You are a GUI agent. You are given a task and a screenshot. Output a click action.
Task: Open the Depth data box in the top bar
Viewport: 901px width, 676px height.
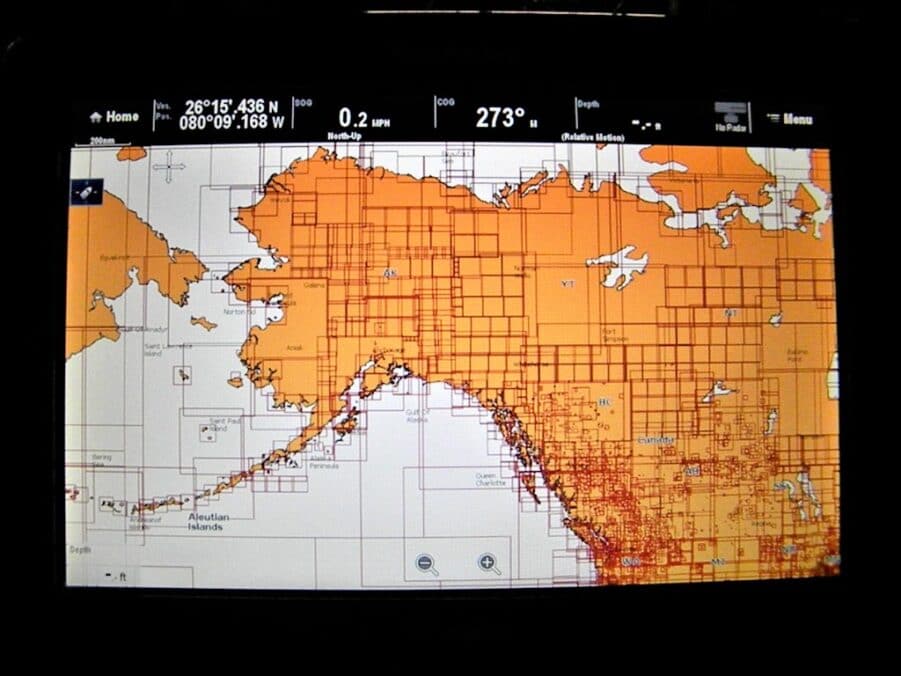point(590,105)
